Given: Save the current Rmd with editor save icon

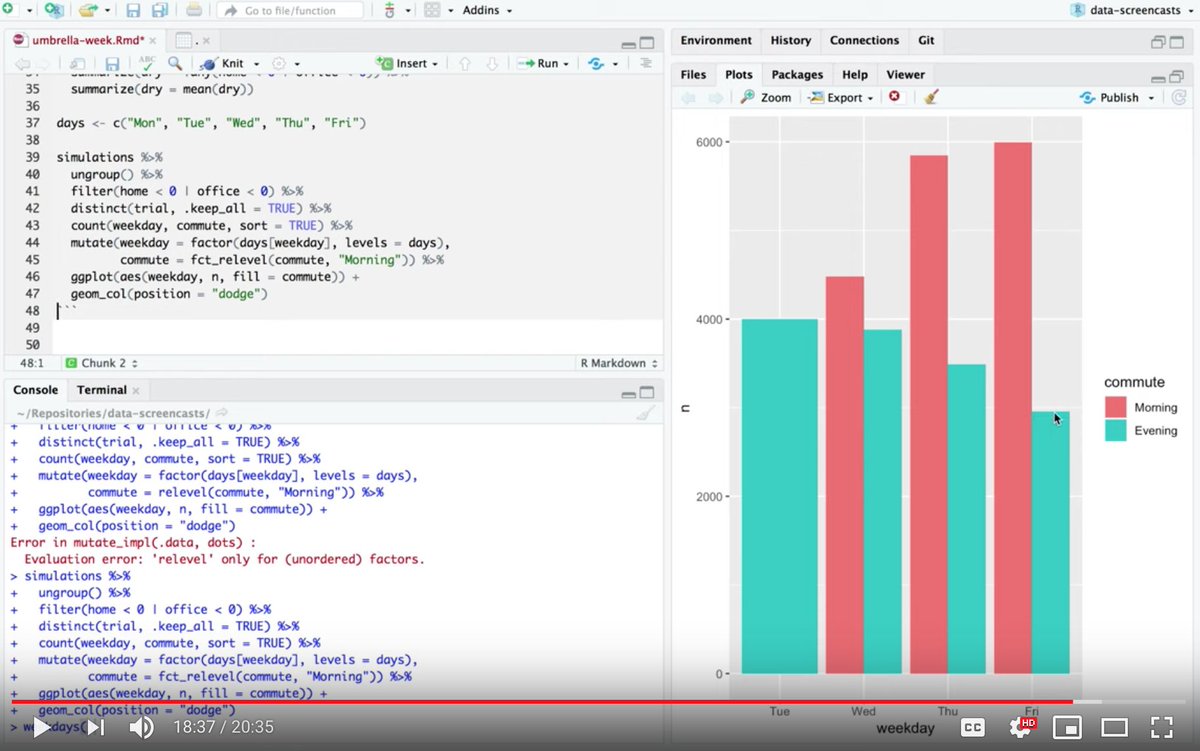Looking at the screenshot, I should click(112, 63).
